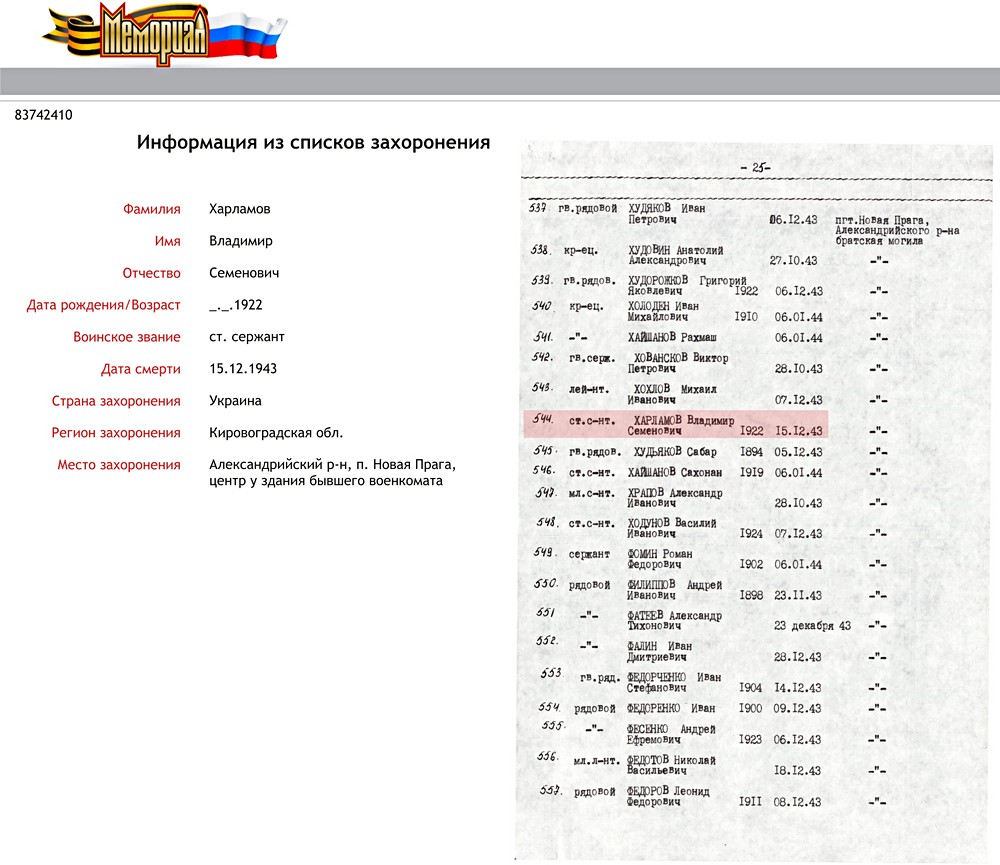Click scan entry ХОХЛОВ Михаил Иванович
The height and width of the screenshot is (865, 1000).
click(672, 394)
